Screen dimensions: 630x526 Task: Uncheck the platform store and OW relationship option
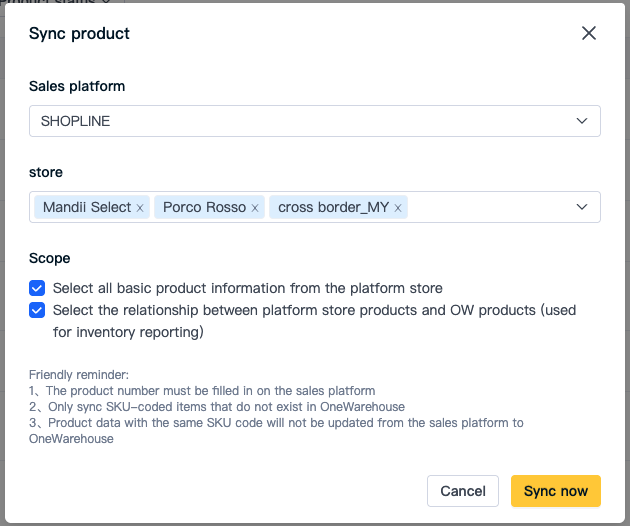(x=37, y=310)
